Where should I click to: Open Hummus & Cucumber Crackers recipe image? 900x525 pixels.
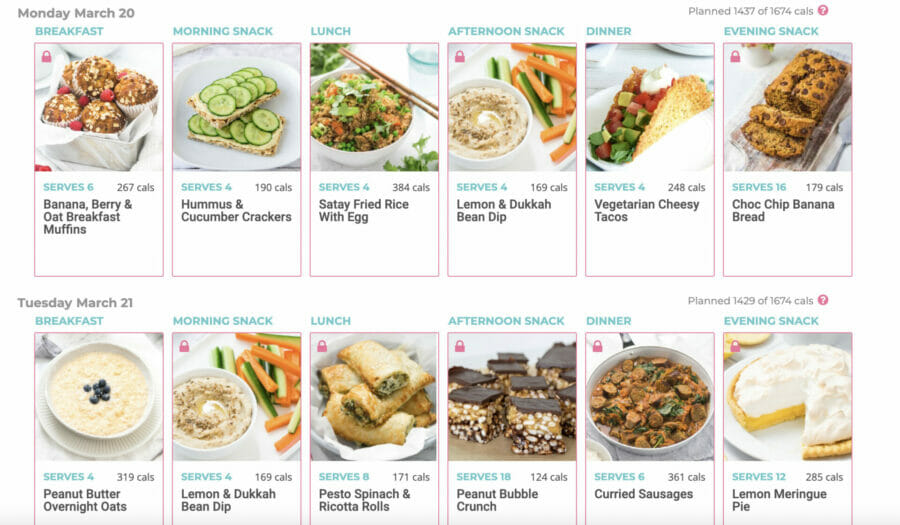click(236, 107)
